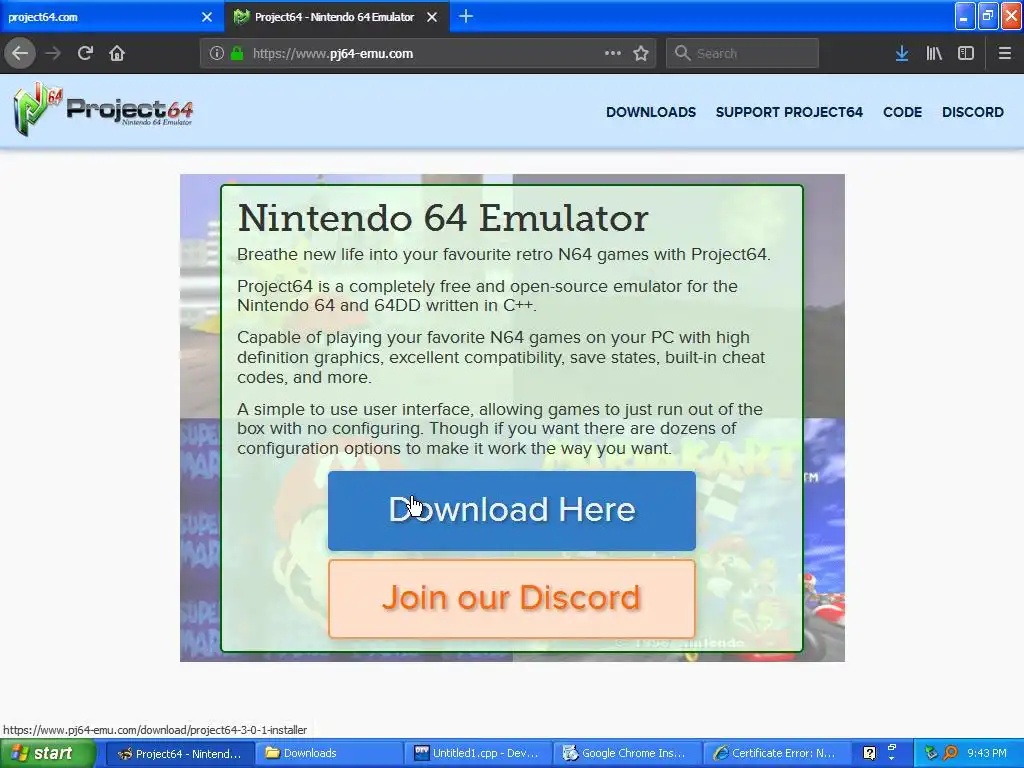Click the Join our Discord button

tap(511, 598)
